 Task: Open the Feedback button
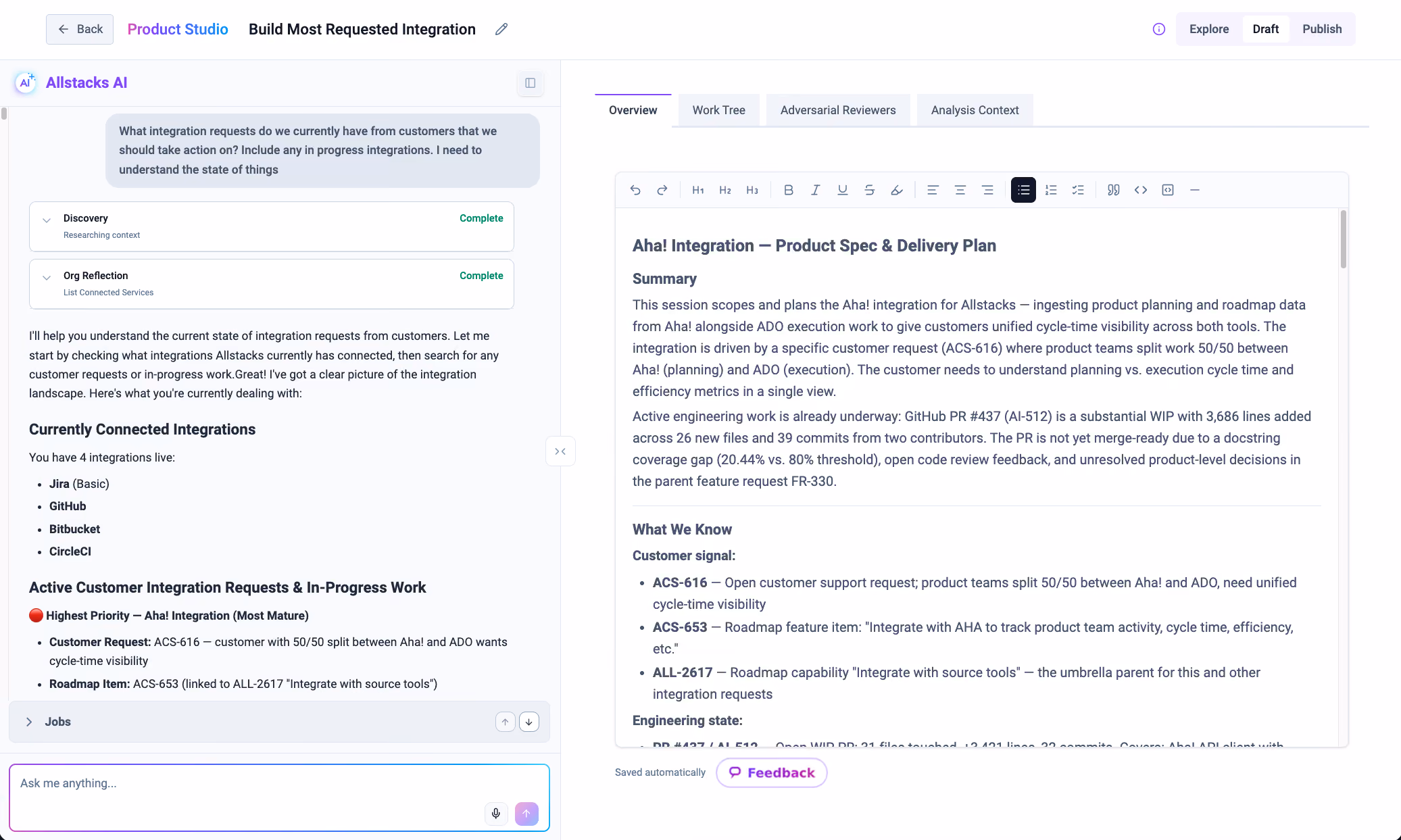772,772
